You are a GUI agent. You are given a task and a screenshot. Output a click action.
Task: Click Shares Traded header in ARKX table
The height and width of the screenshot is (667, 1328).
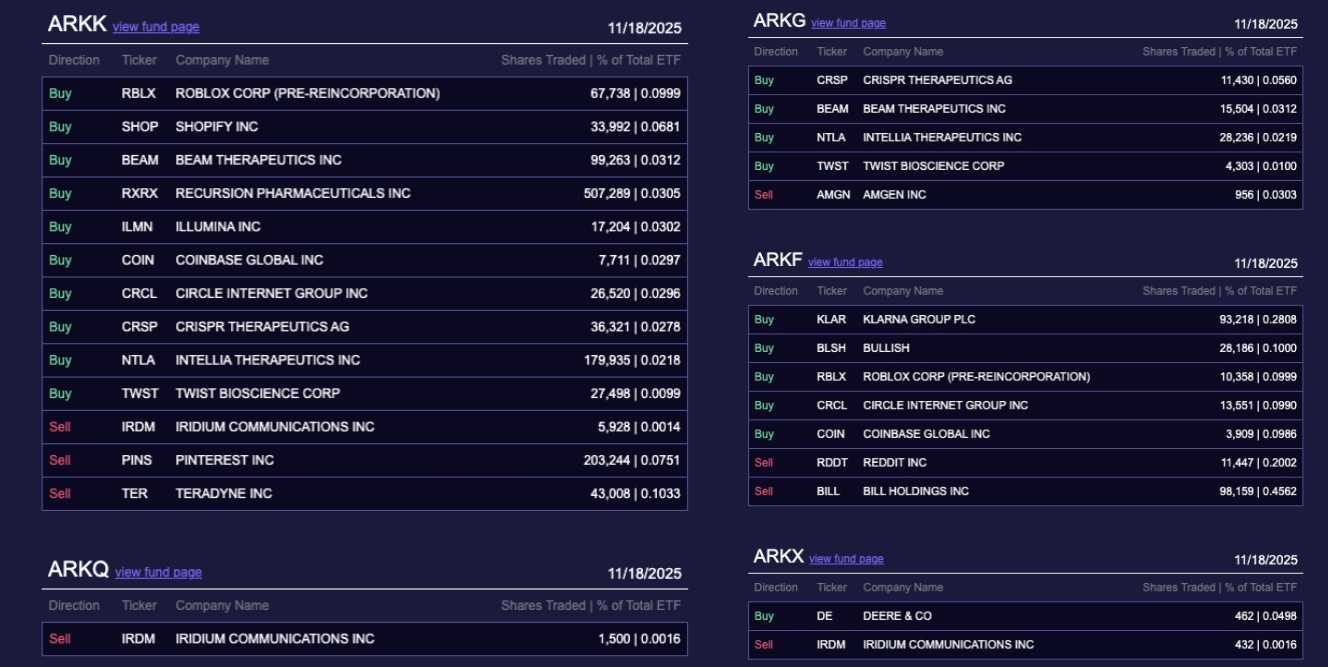click(x=1219, y=588)
